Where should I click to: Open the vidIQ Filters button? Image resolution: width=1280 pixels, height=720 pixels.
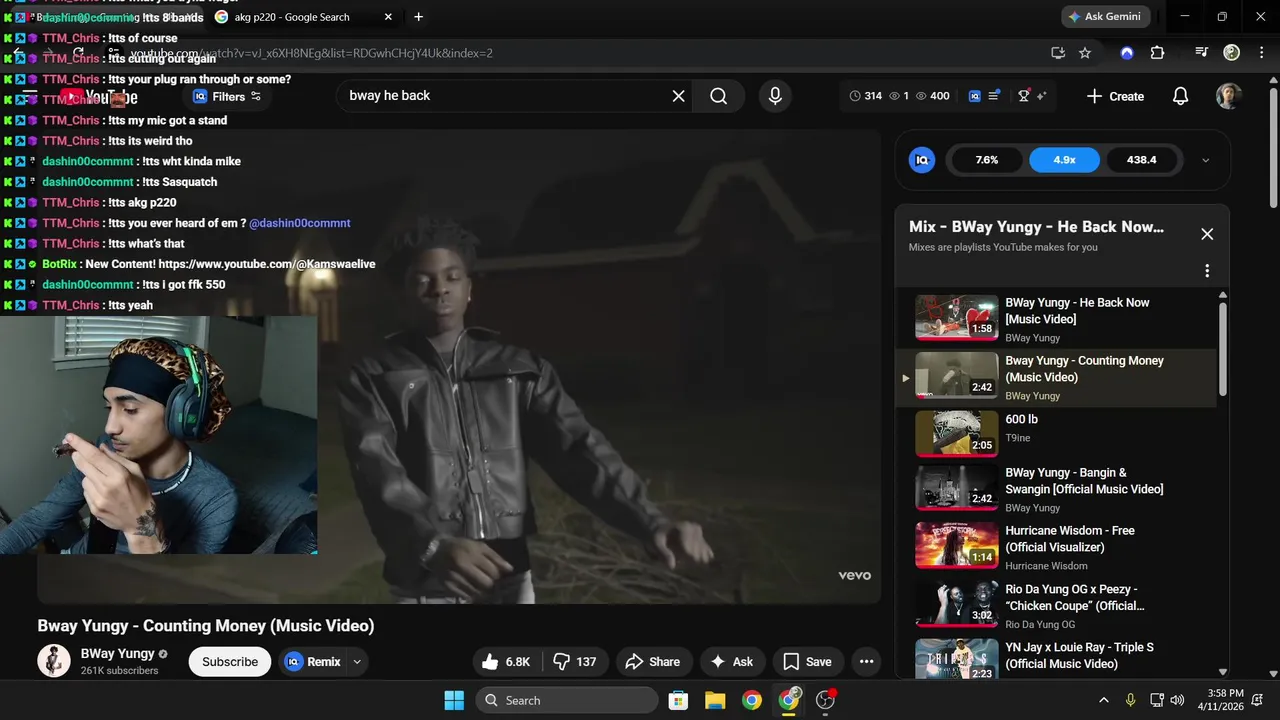[227, 96]
